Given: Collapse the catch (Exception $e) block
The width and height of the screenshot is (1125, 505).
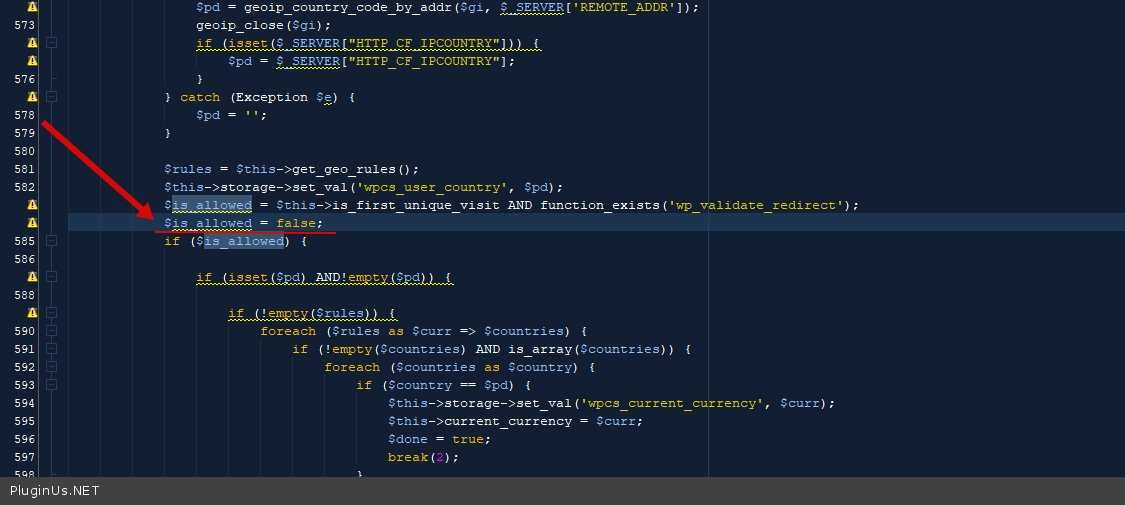Looking at the screenshot, I should coord(52,97).
